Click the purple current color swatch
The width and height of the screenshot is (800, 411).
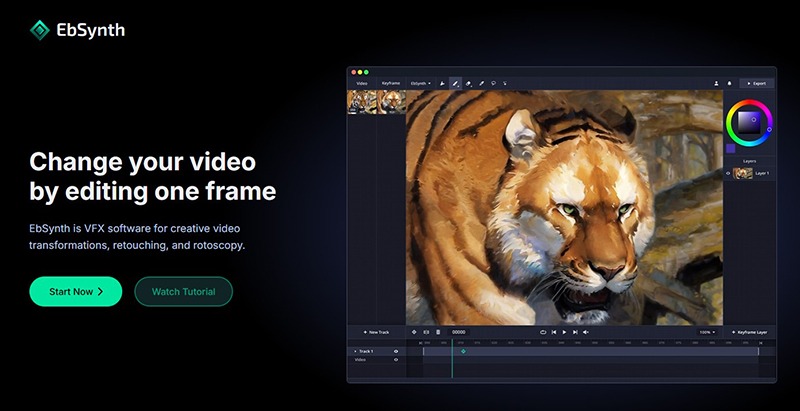tap(731, 148)
